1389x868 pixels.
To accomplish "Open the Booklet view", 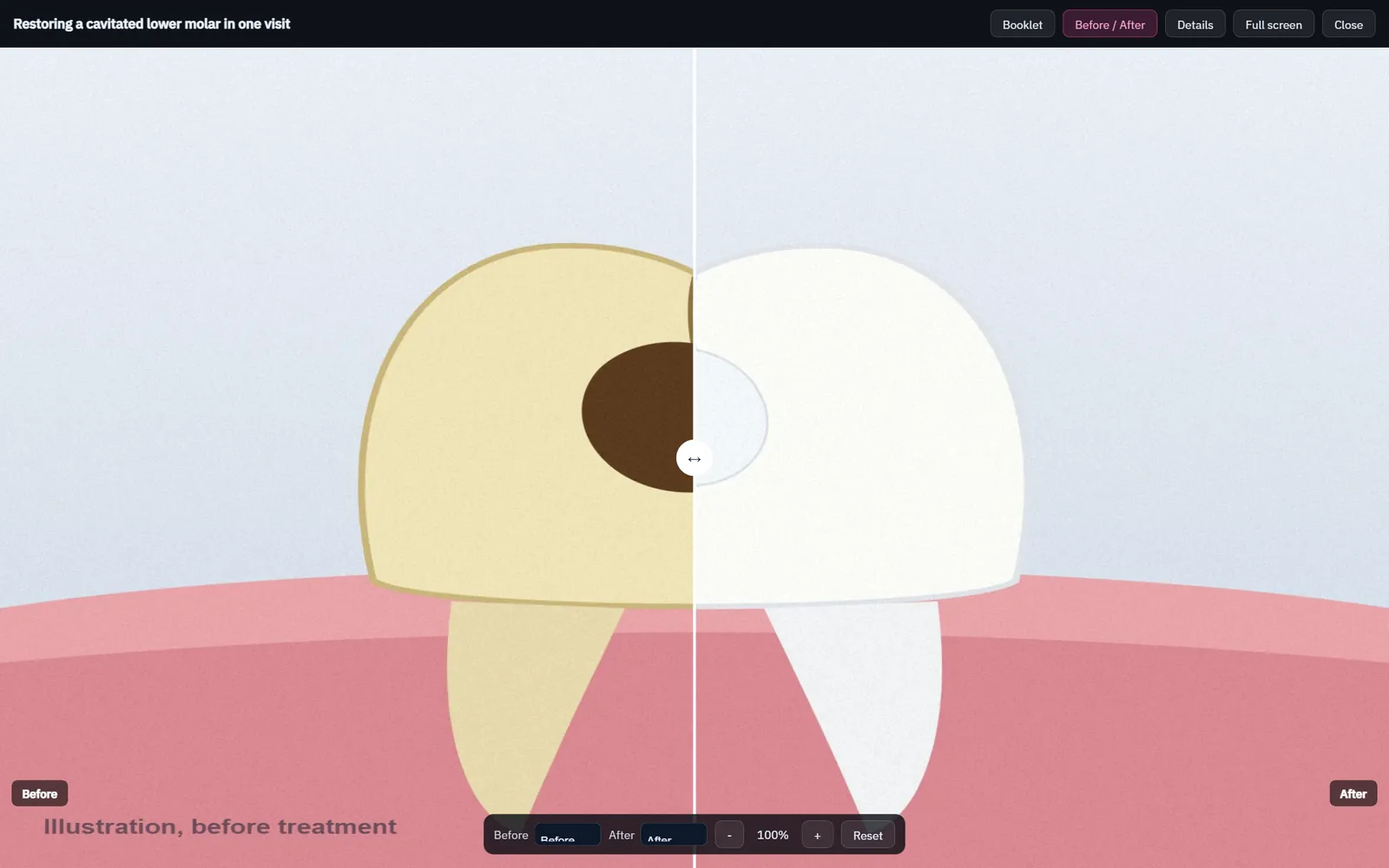I will [1023, 24].
